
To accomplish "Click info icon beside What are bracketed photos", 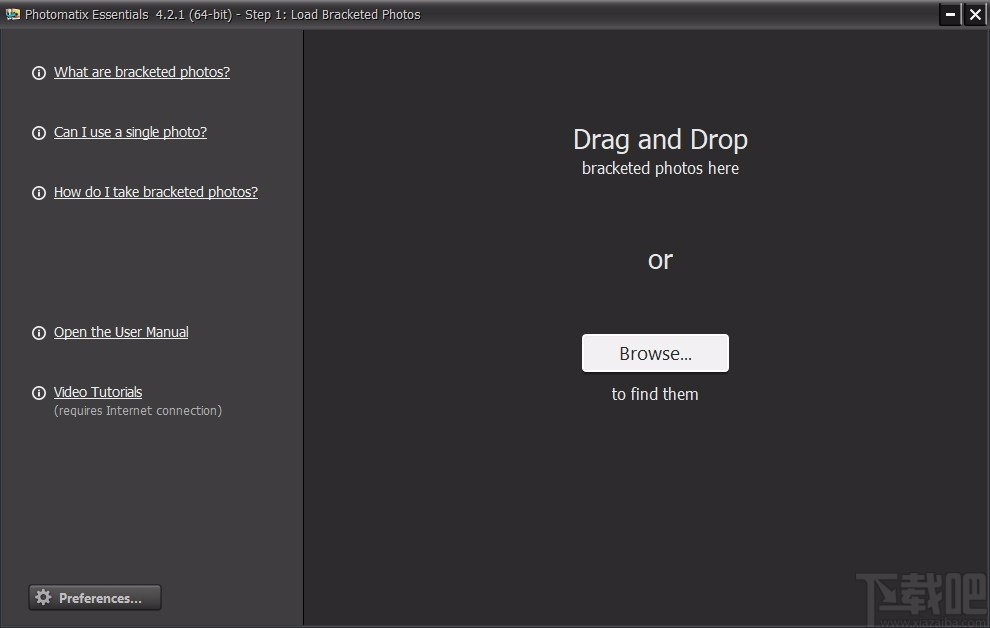I will point(39,73).
